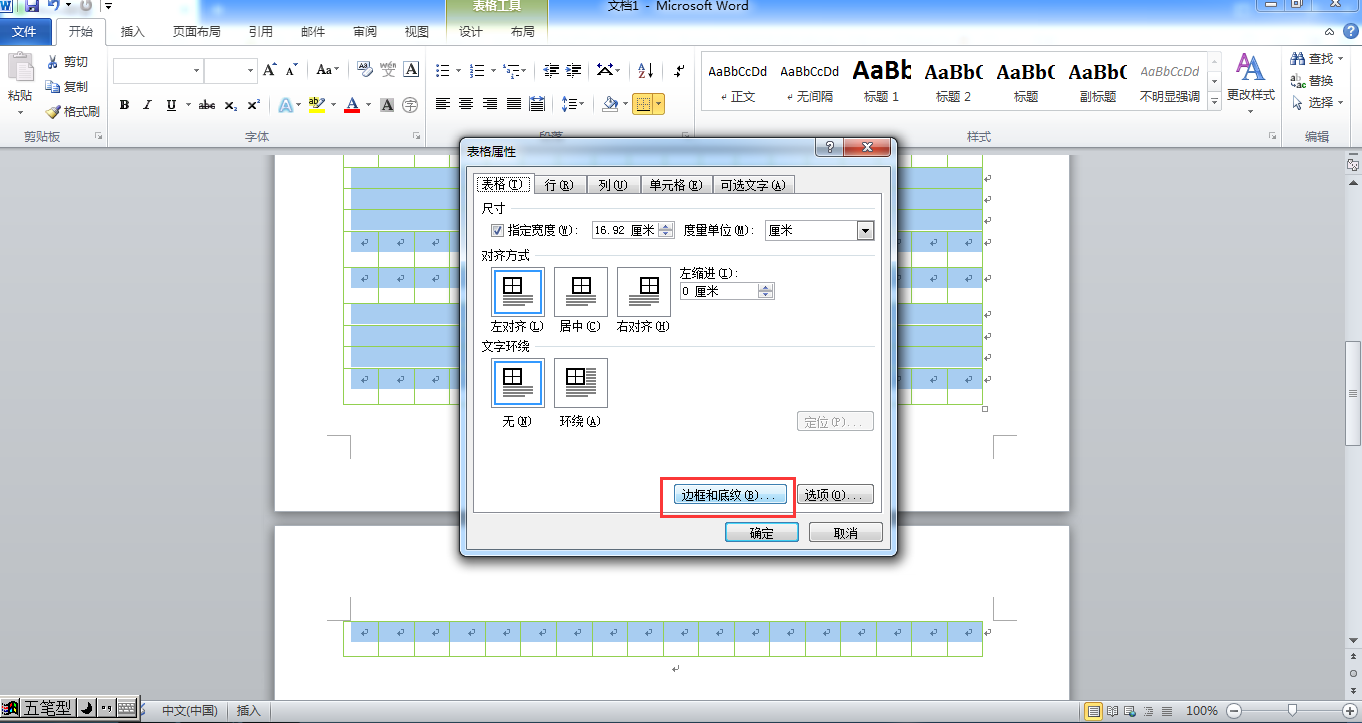1362x723 pixels.
Task: Click the Paste (粘贴) clipboard icon
Action: [20, 67]
